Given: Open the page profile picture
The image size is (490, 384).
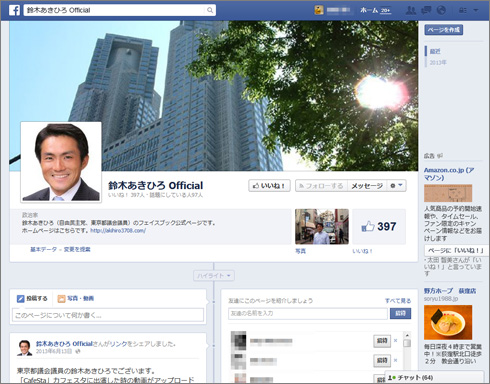Looking at the screenshot, I should click(x=61, y=162).
